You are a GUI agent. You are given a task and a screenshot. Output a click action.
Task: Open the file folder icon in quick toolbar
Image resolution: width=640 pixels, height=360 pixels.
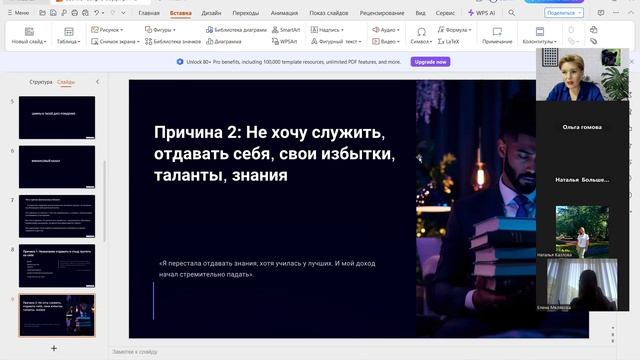tap(42, 13)
